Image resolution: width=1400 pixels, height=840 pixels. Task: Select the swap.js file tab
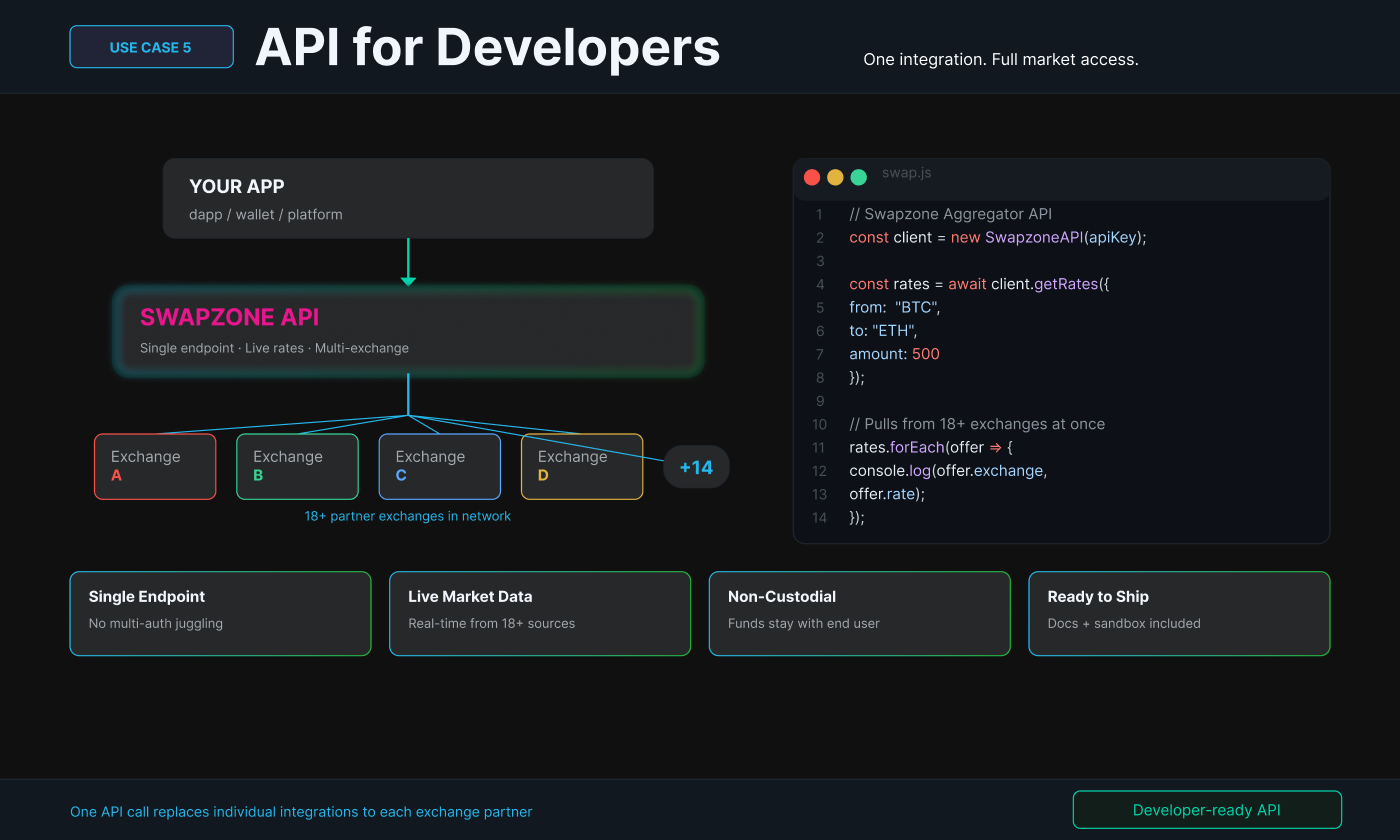(906, 173)
